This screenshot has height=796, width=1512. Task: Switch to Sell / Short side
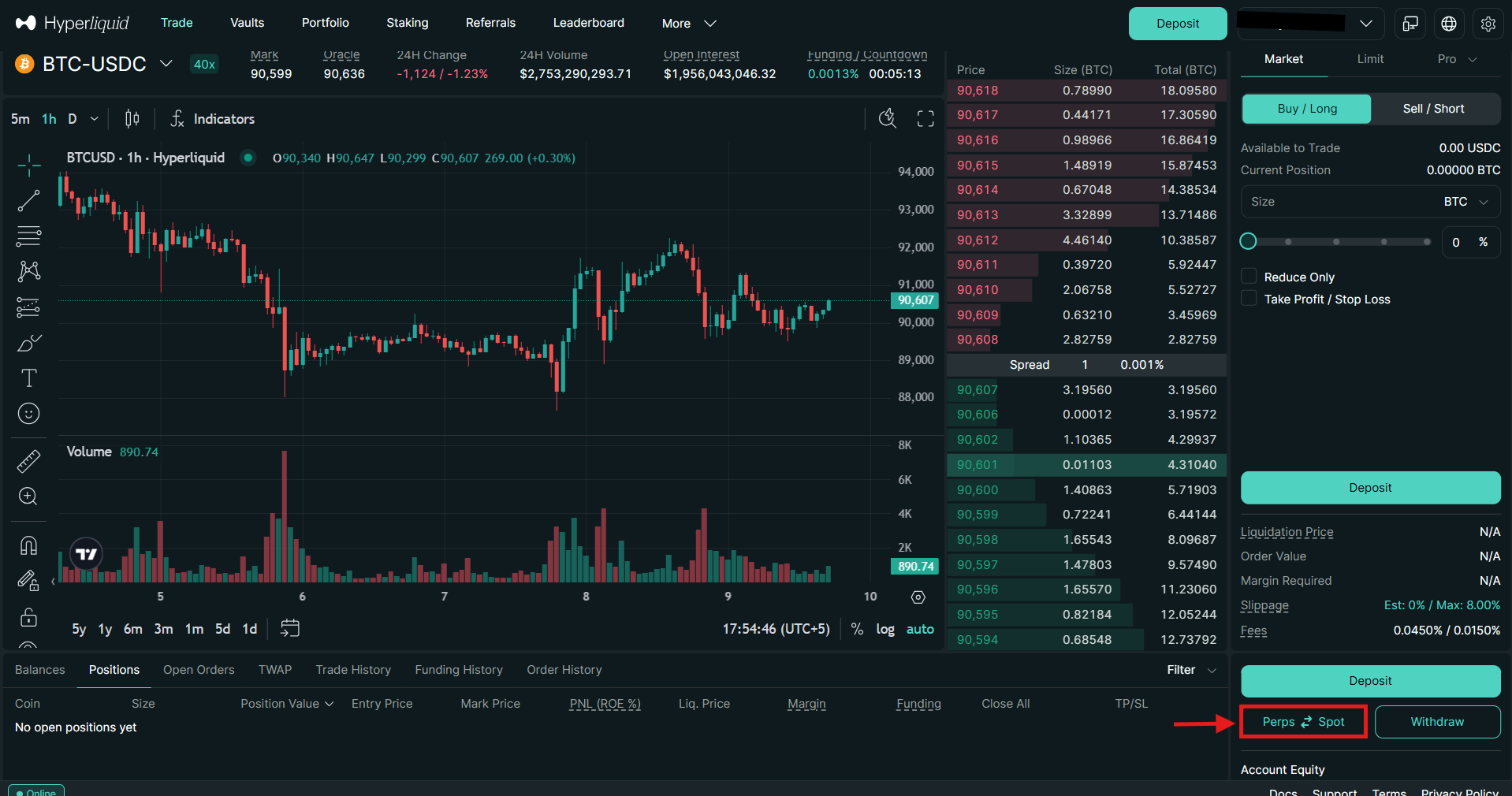point(1433,109)
